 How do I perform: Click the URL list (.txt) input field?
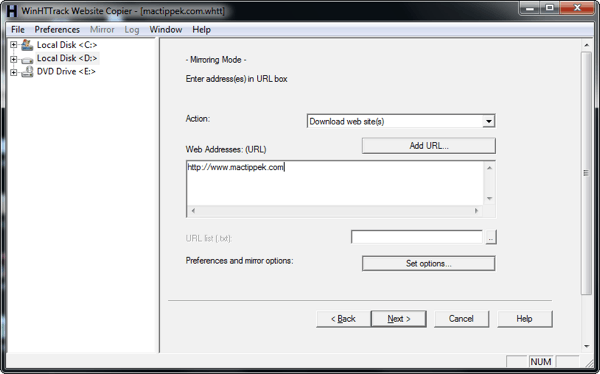coord(417,237)
